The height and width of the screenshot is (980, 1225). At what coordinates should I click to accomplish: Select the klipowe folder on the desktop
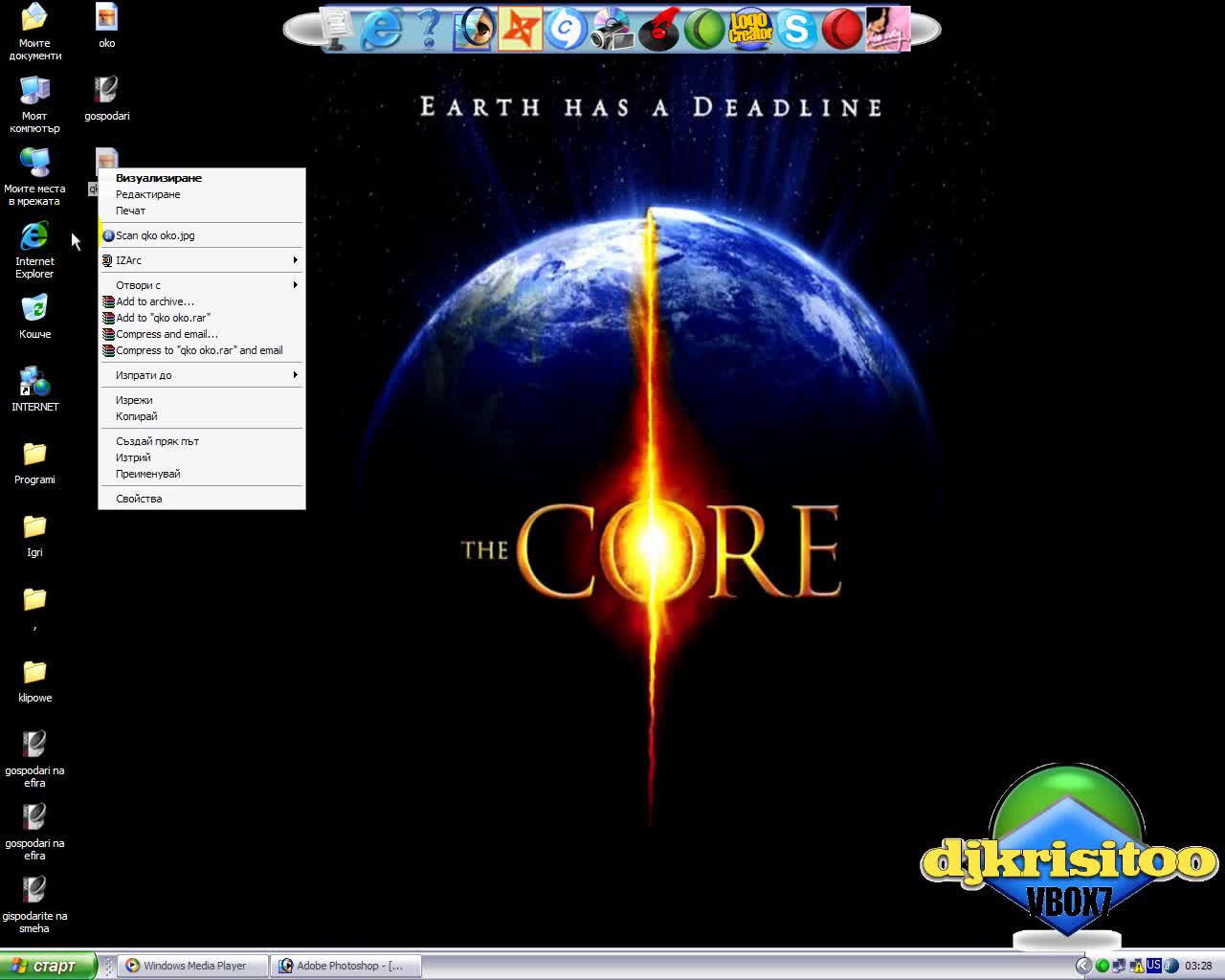click(34, 681)
